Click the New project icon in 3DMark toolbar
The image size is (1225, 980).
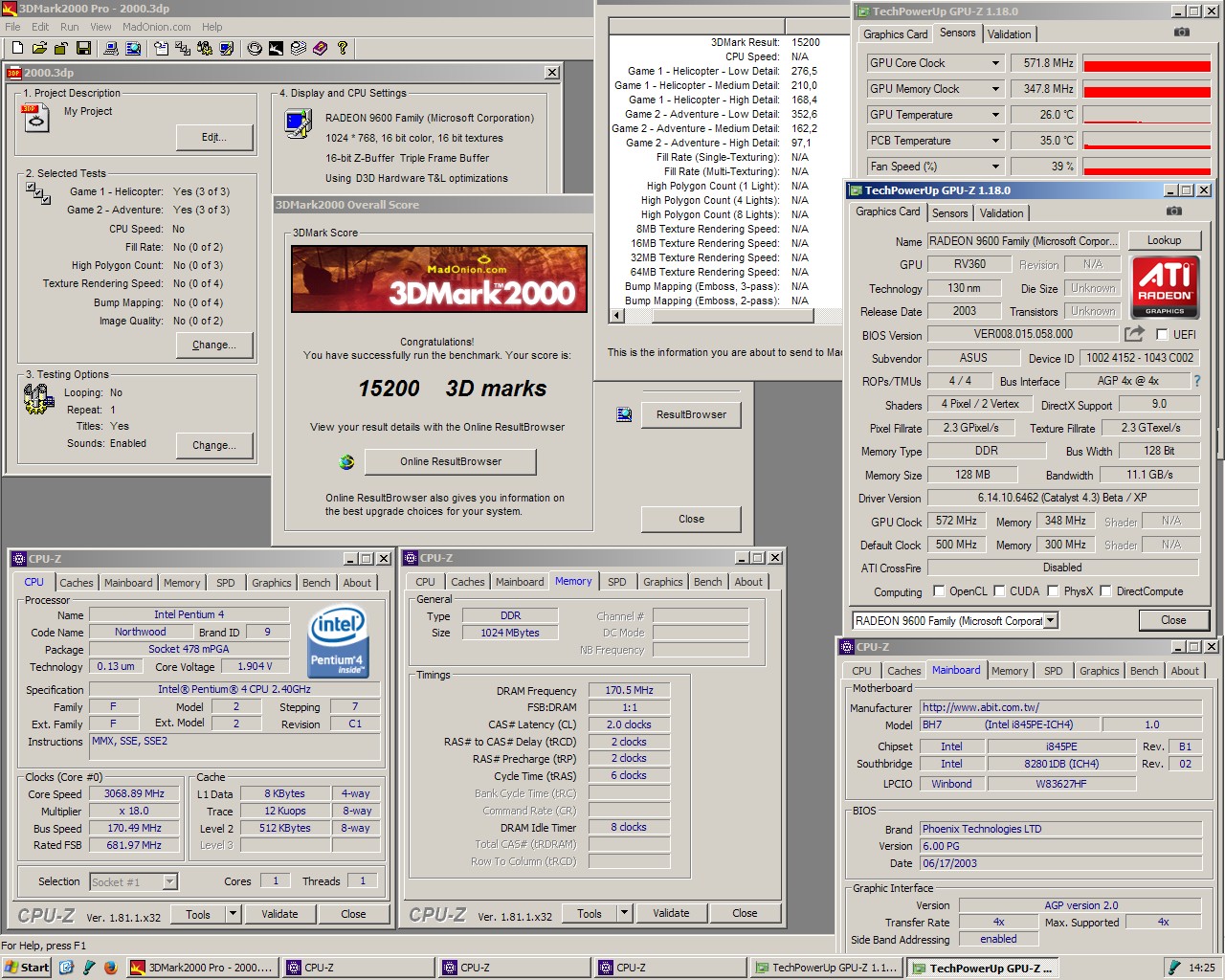coord(17,48)
